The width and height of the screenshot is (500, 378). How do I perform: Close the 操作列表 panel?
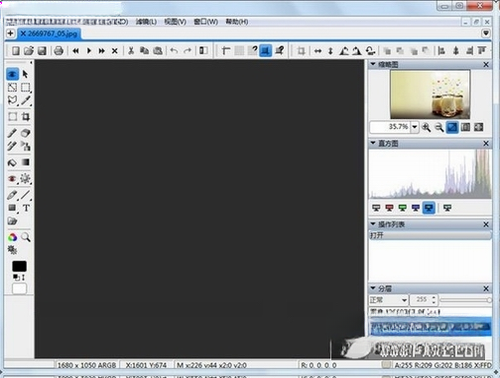(486, 224)
